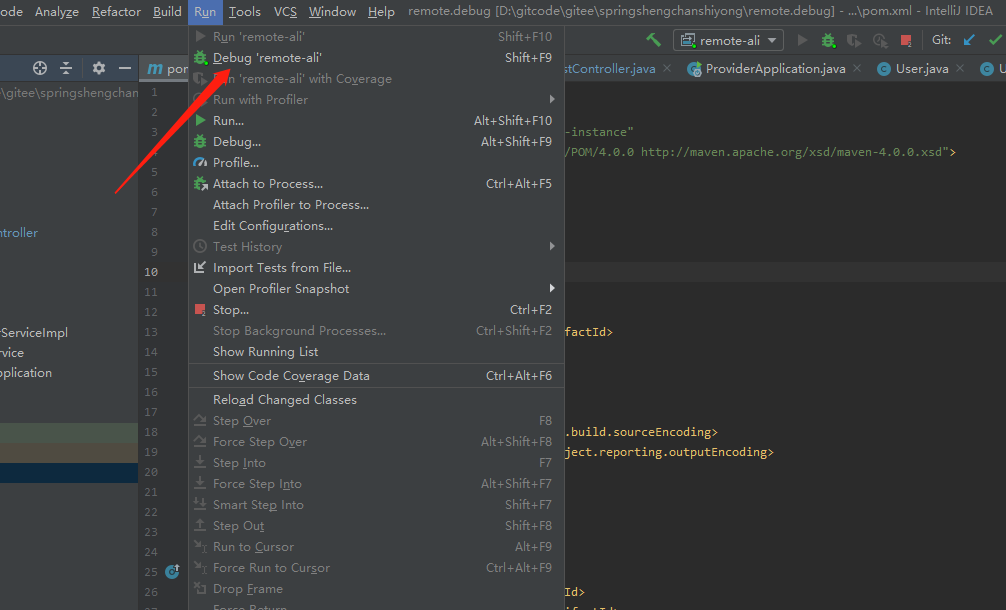This screenshot has height=610, width=1006.
Task: Expand Test History submenu
Action: 377,247
